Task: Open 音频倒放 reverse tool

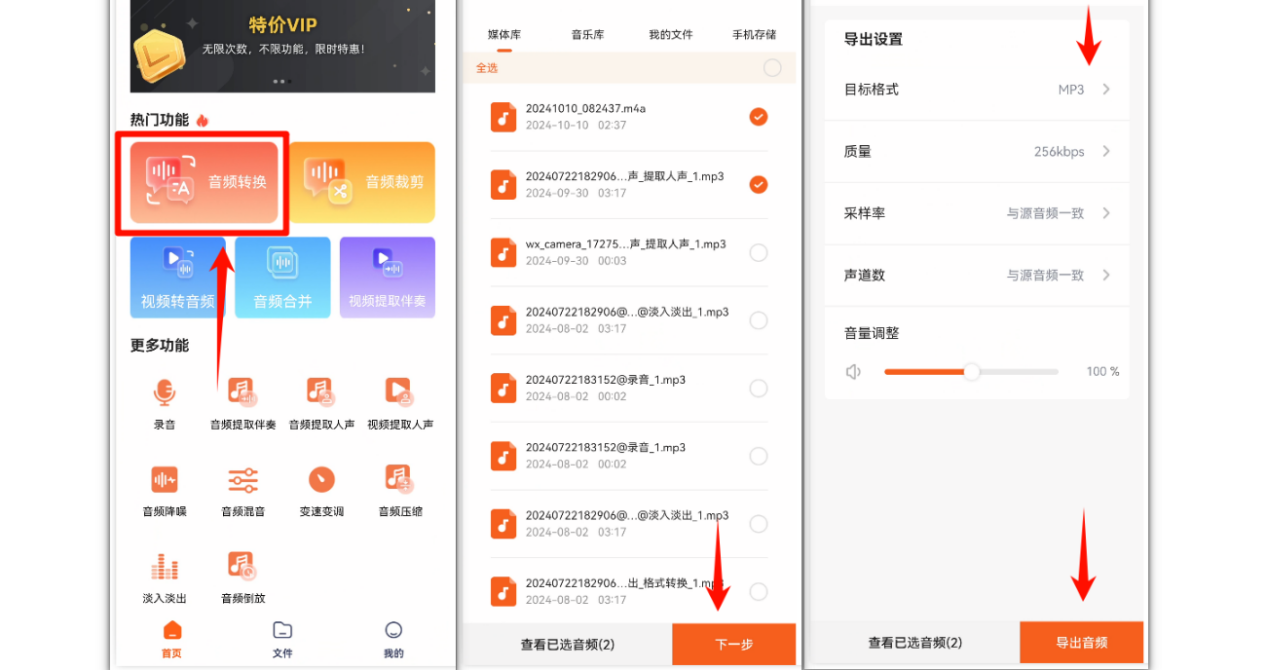Action: 243,578
